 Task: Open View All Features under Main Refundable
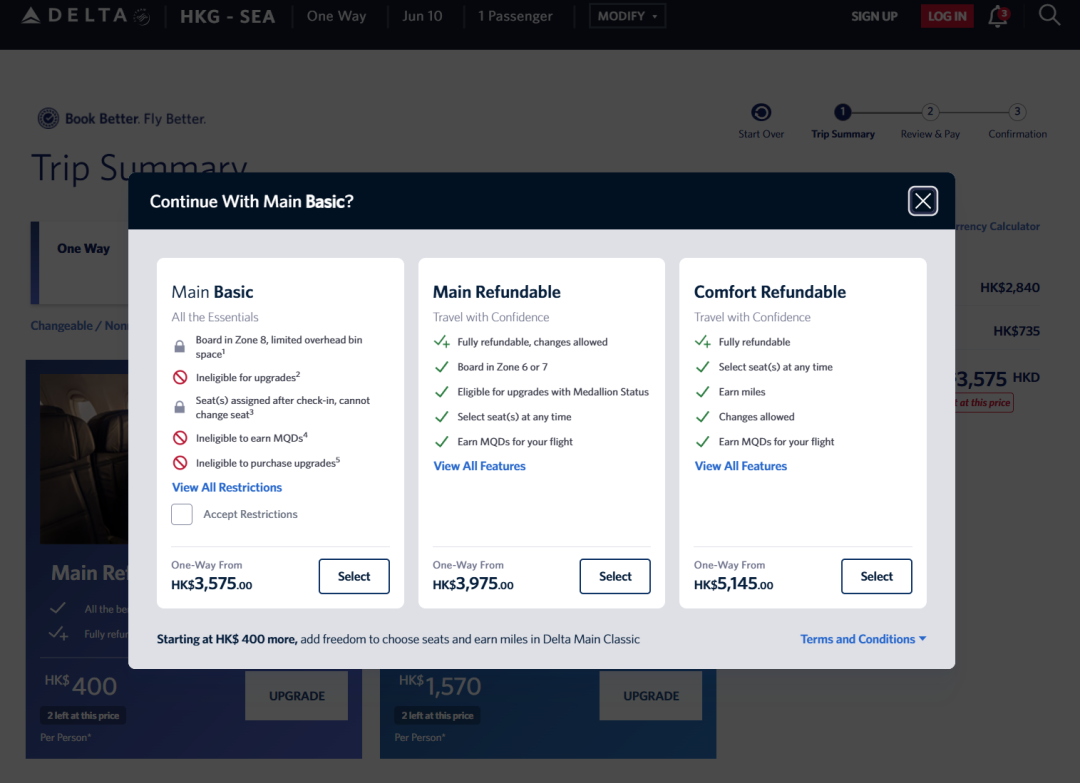[479, 466]
